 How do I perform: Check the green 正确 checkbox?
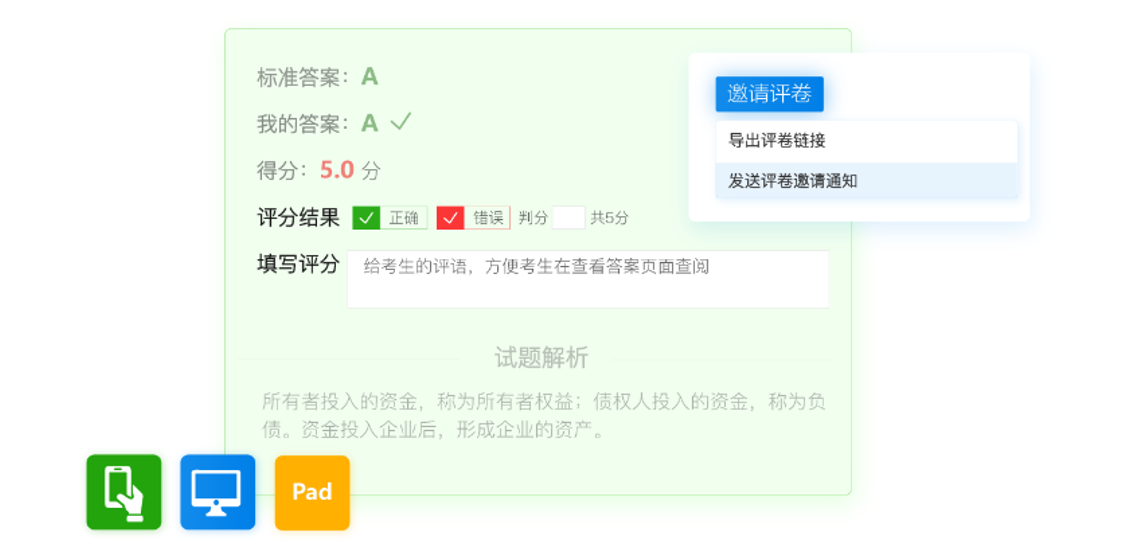(x=366, y=218)
